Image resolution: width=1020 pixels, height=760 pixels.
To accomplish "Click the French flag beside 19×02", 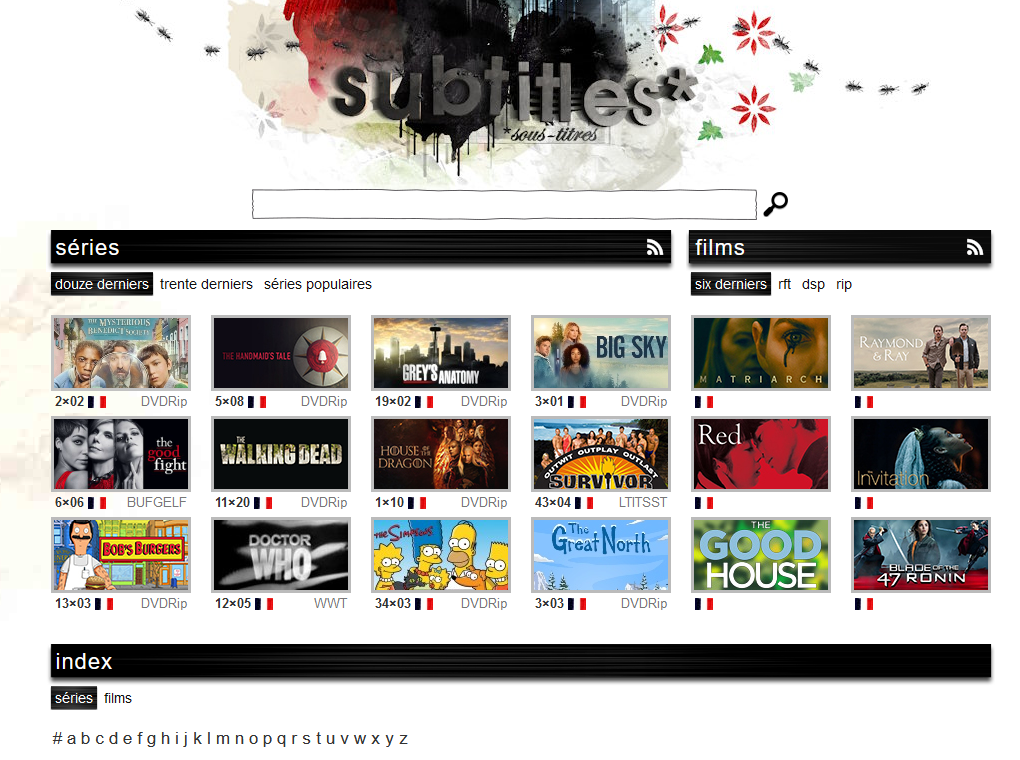I will pos(424,402).
